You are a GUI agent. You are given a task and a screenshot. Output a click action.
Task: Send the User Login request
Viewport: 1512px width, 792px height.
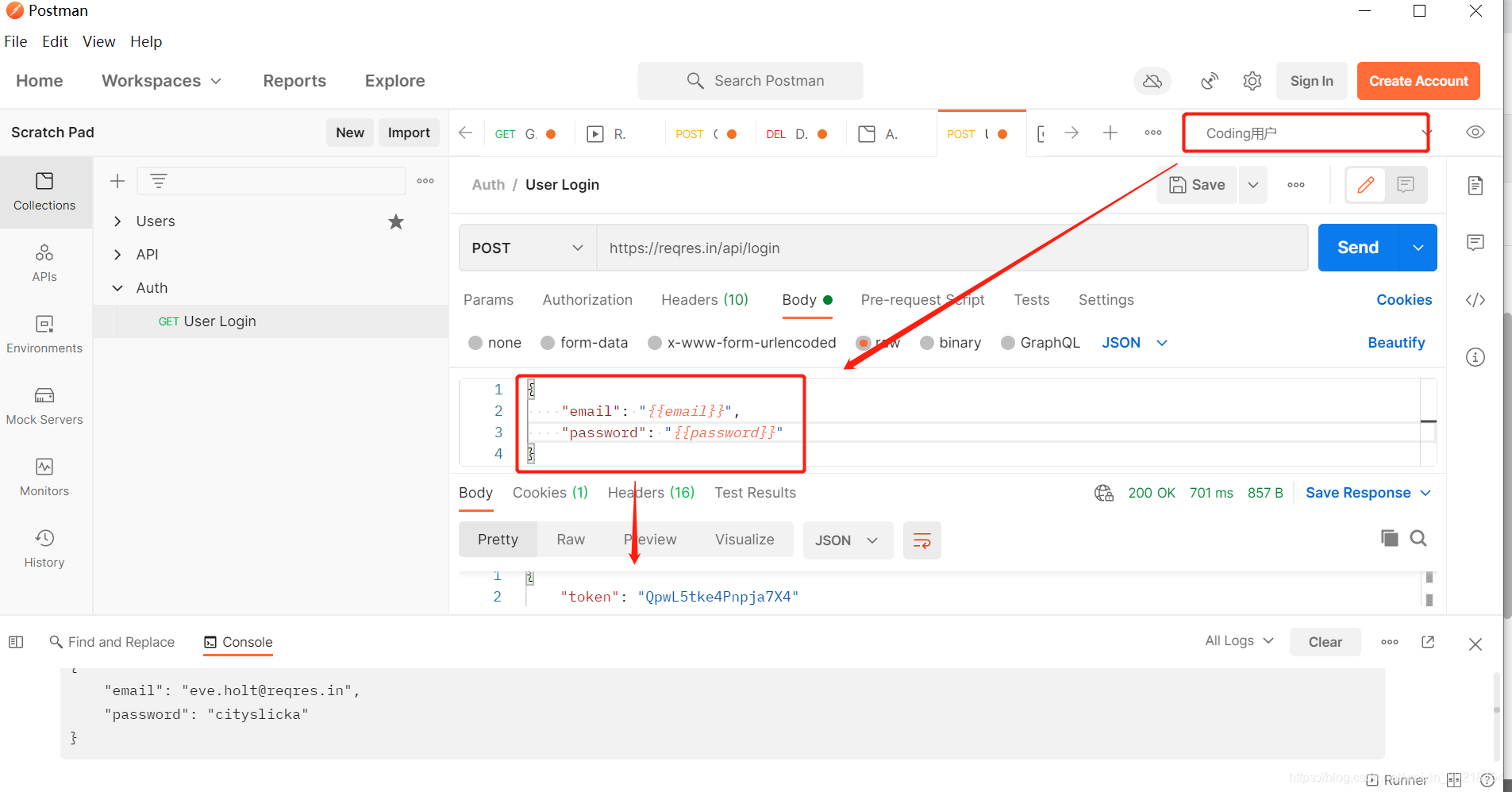point(1358,247)
